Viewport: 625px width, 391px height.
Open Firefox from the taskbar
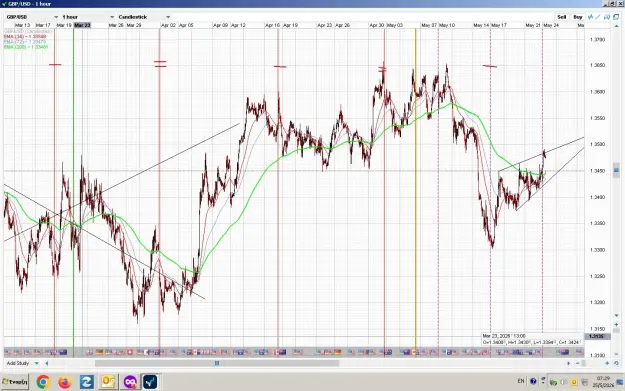point(65,382)
